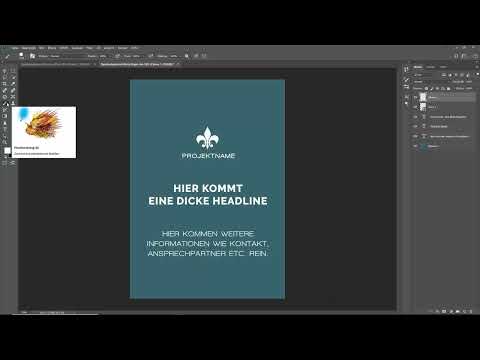Open the Fenster menu
Viewport: 480px width, 360px height.
[123, 48]
